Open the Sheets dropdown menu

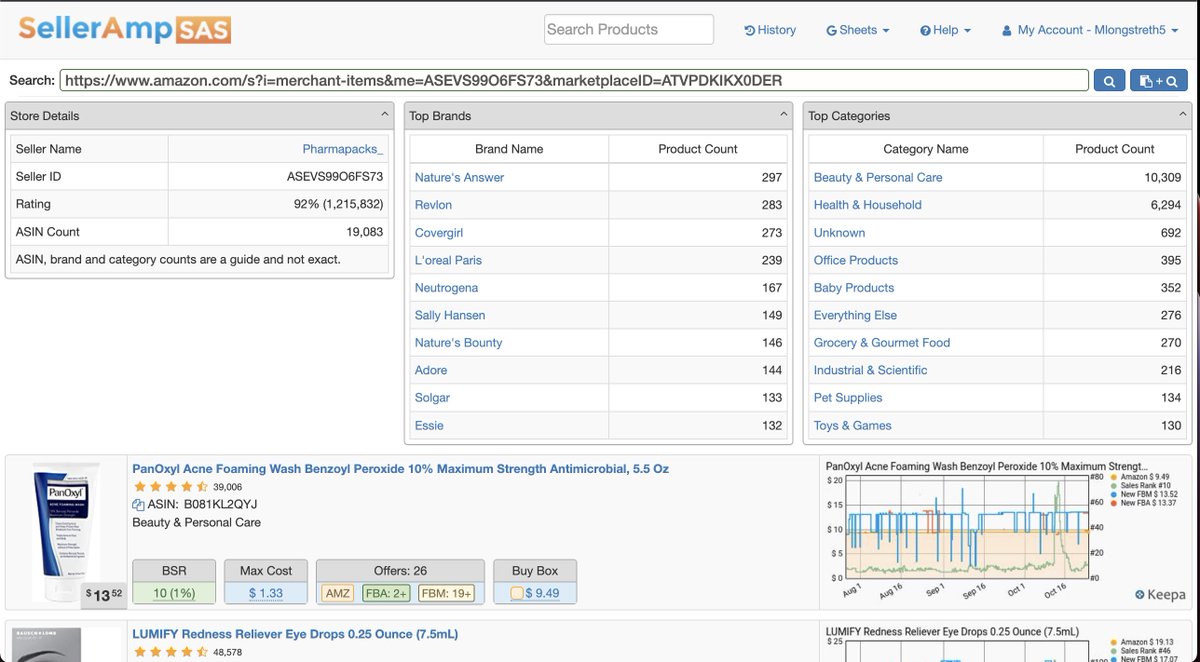coord(857,30)
